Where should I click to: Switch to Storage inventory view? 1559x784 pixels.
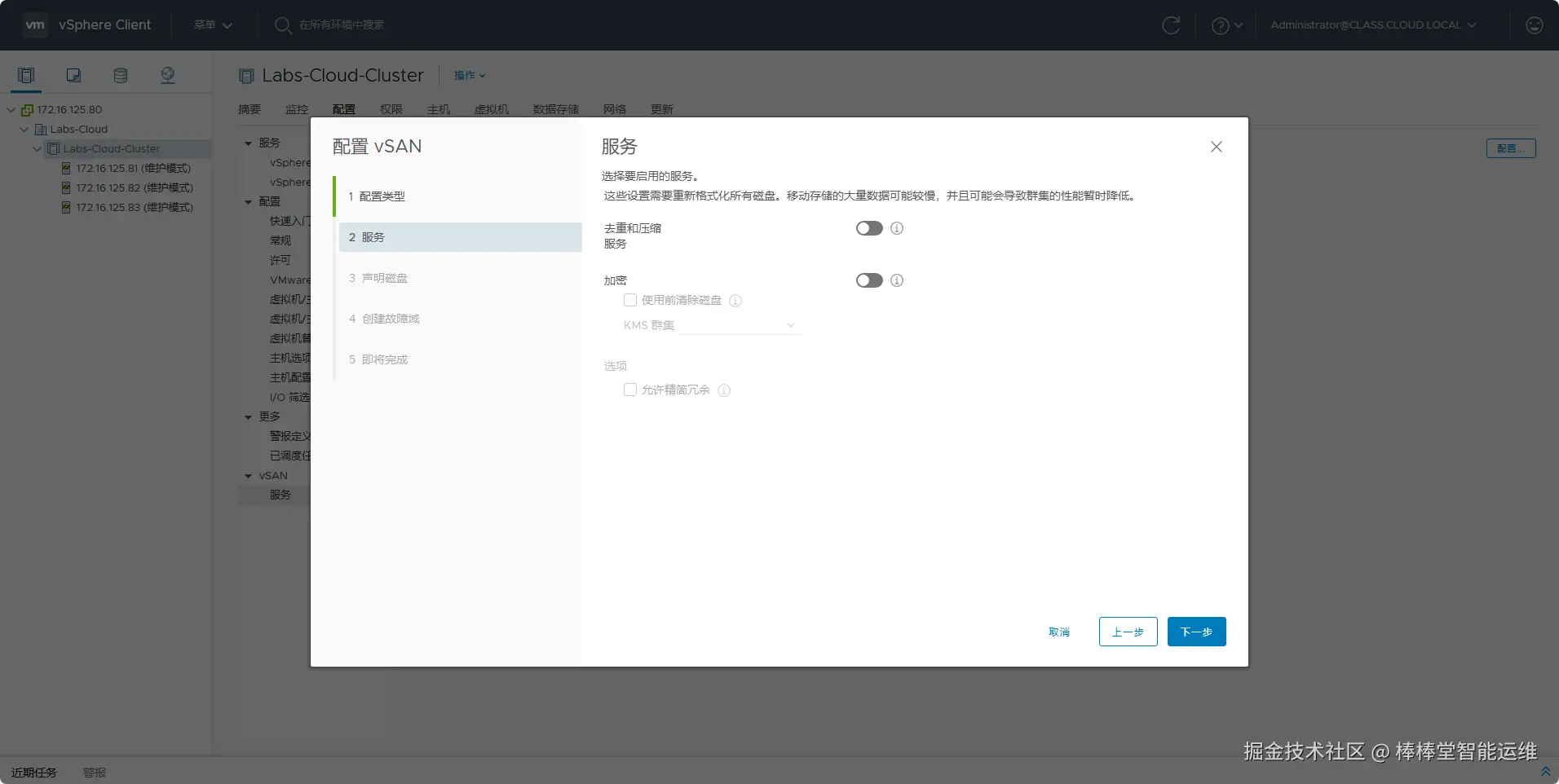coord(121,76)
